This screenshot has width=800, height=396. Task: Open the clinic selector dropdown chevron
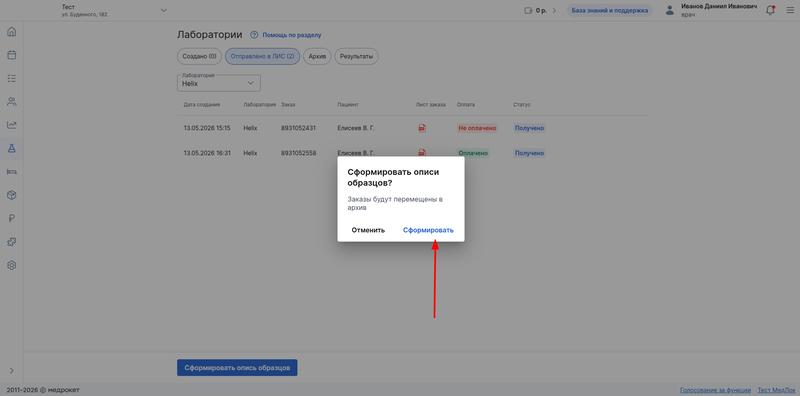[x=163, y=10]
